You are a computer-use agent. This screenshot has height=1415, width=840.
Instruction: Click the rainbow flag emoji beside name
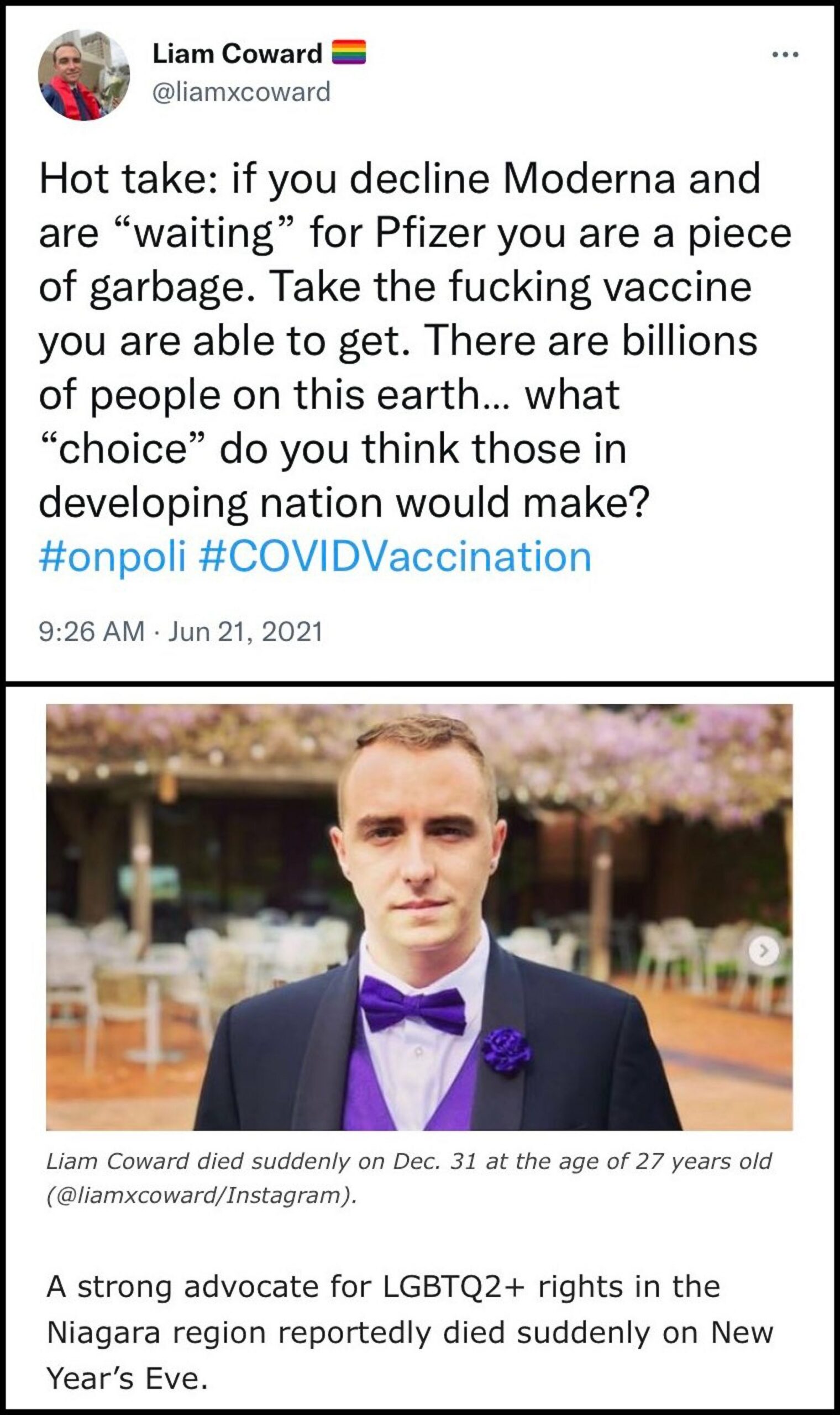pos(348,53)
